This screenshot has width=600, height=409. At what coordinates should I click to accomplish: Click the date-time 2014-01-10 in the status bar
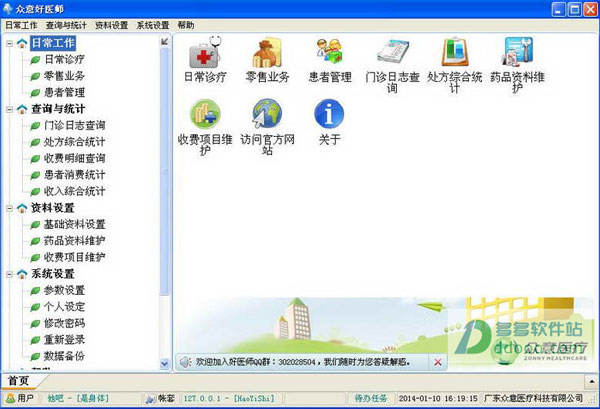coord(438,399)
